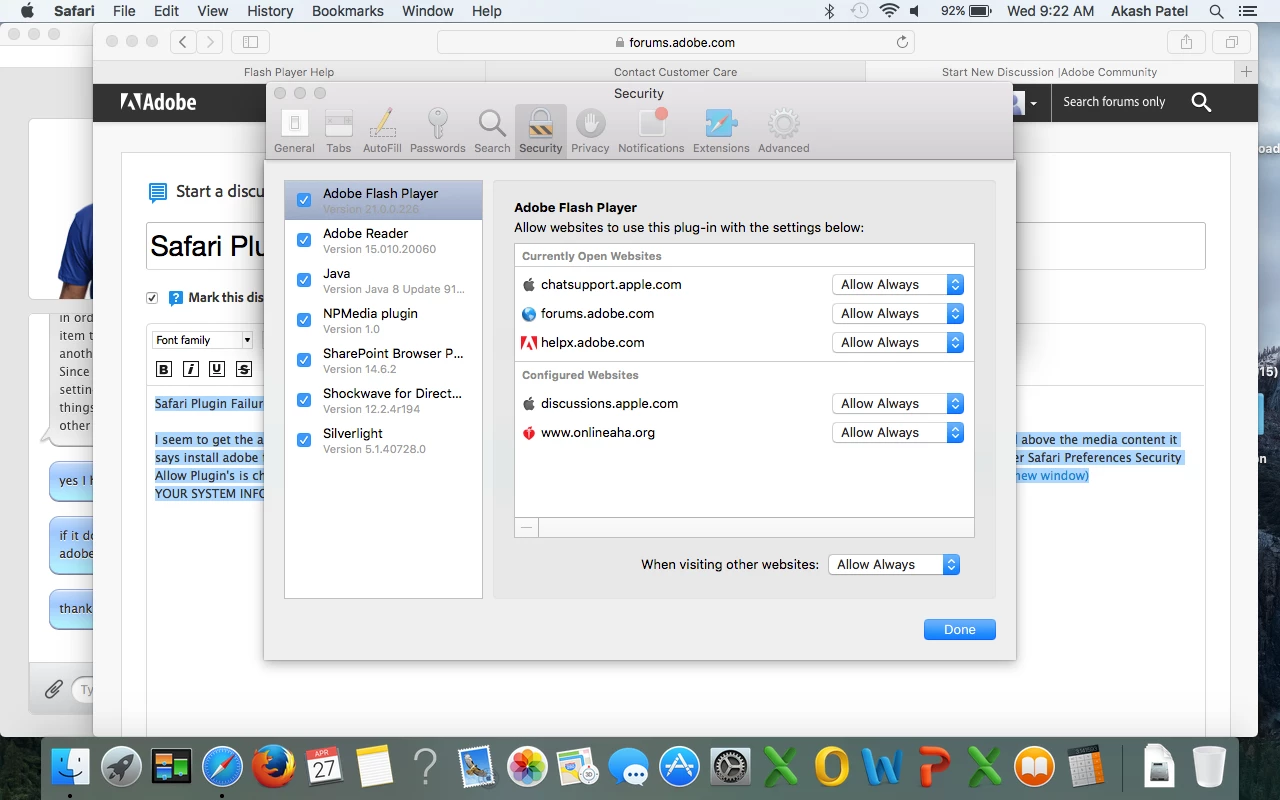Expand the Adobe user profile dropdown arrow
Image resolution: width=1280 pixels, height=800 pixels.
click(1033, 103)
